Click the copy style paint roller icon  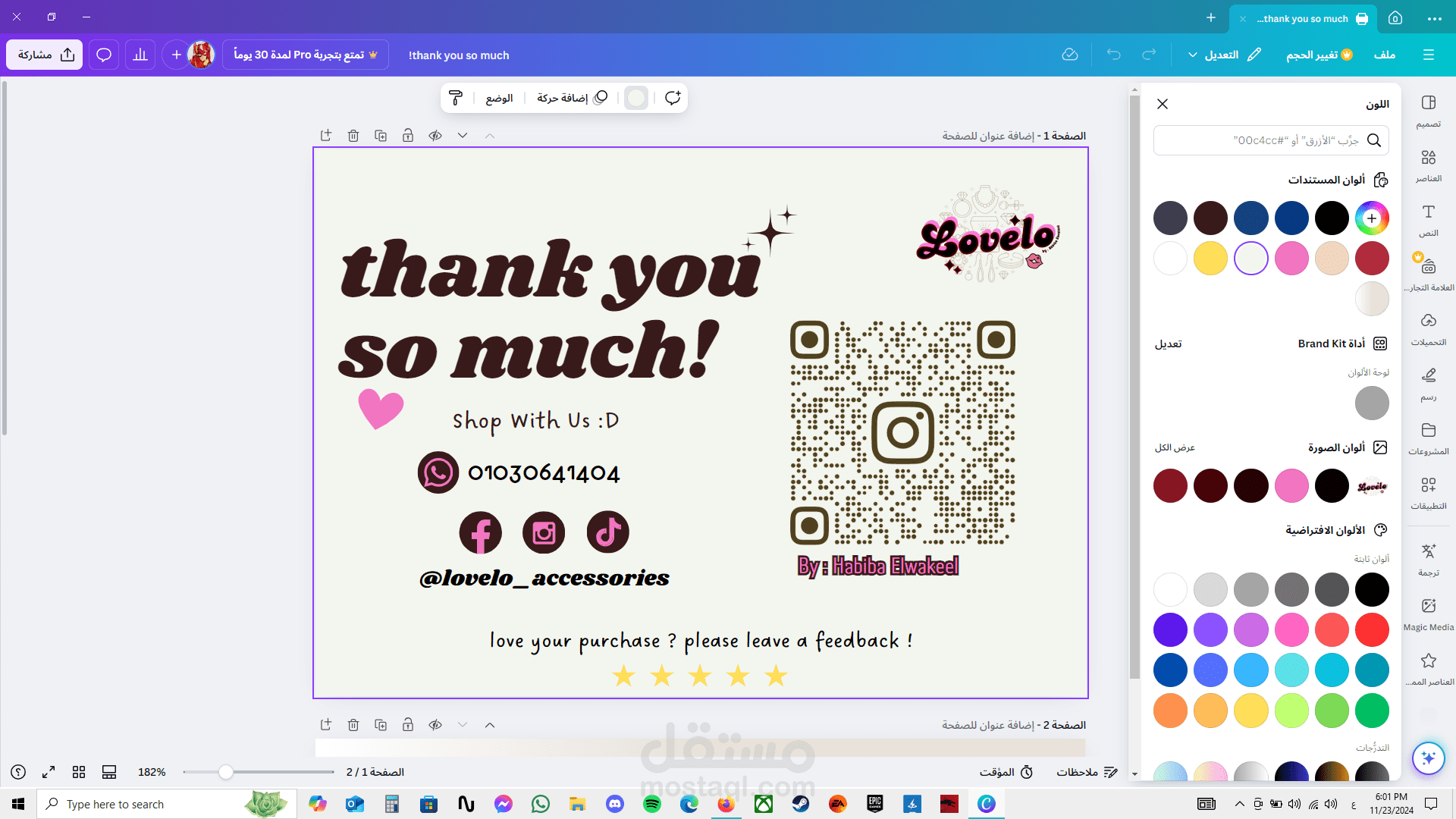click(x=456, y=98)
